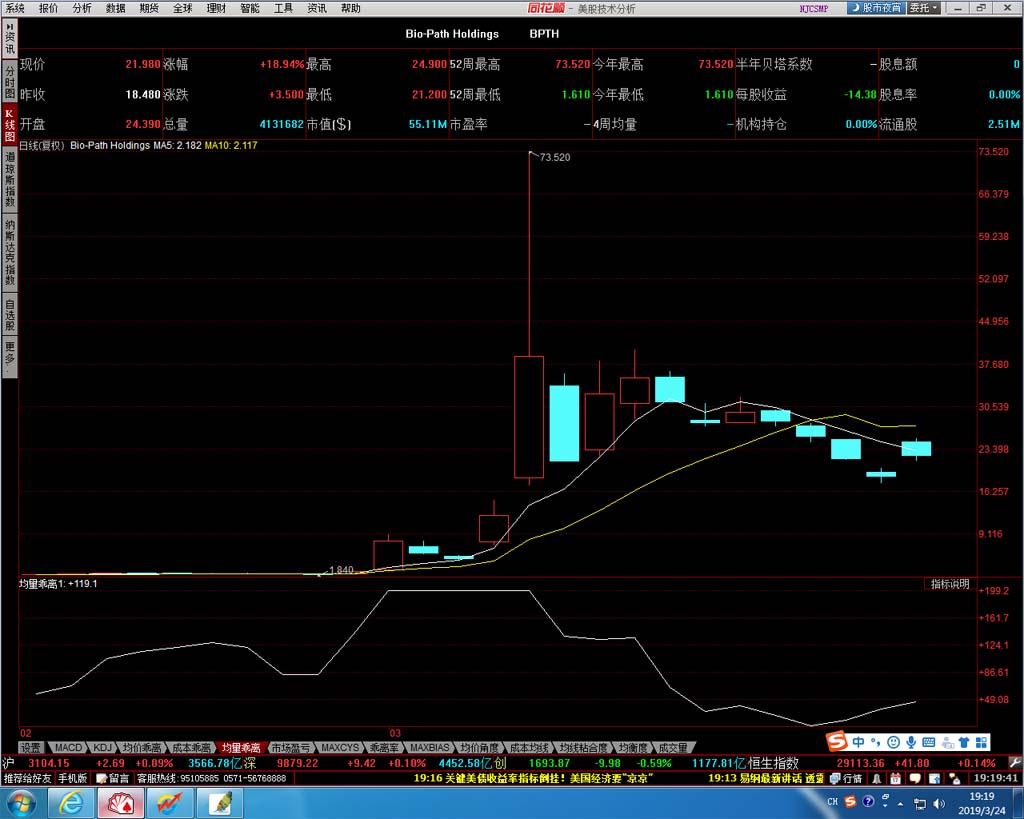
Task: Click the Sogou microphone voice input icon
Action: (x=911, y=742)
